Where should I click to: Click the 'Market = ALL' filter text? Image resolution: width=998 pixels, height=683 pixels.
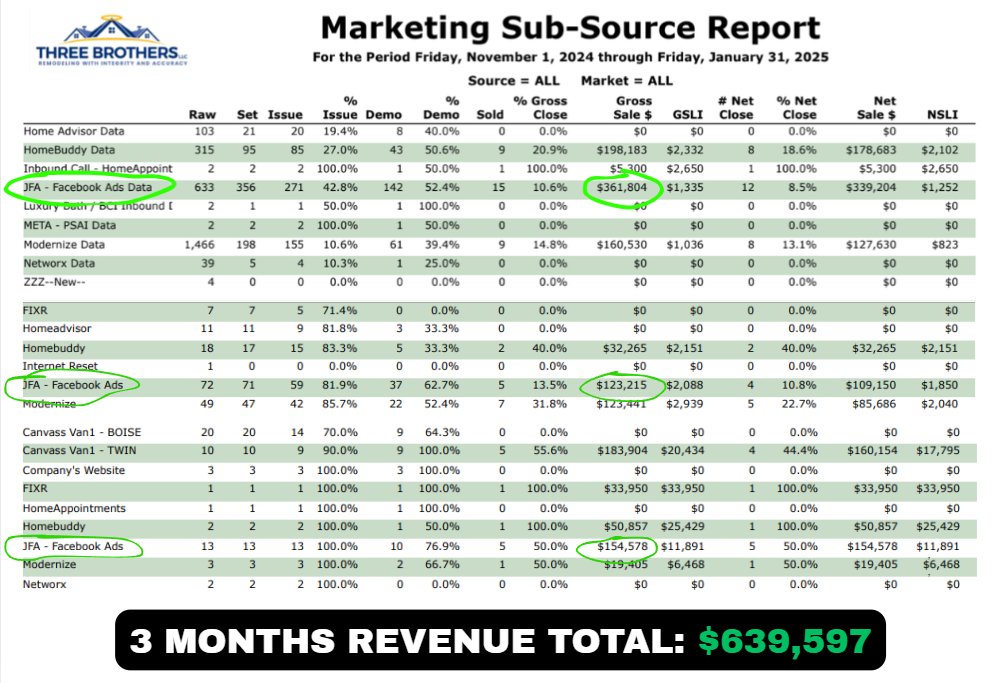click(626, 81)
